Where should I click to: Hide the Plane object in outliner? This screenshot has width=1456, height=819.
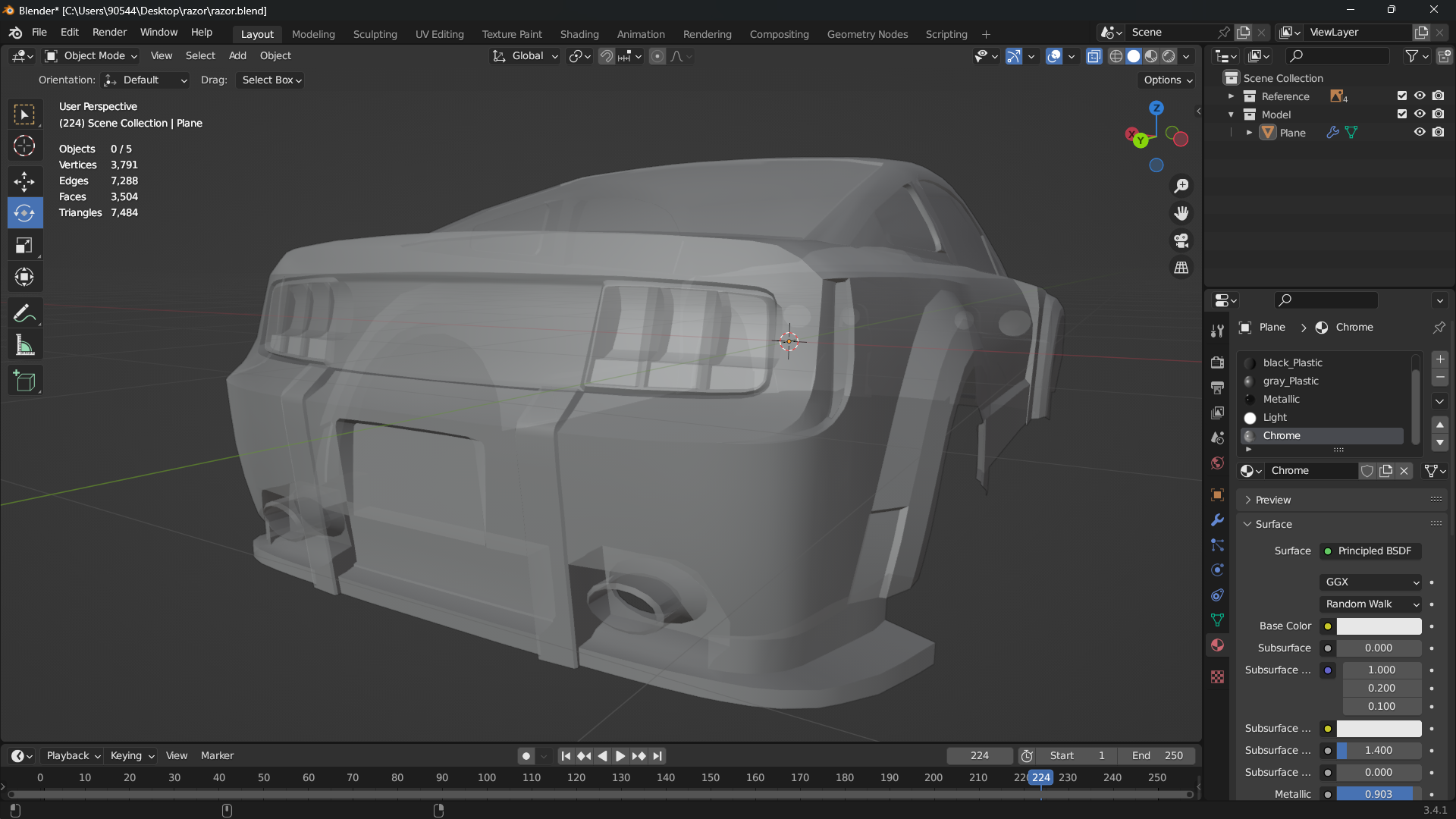pyautogui.click(x=1420, y=132)
